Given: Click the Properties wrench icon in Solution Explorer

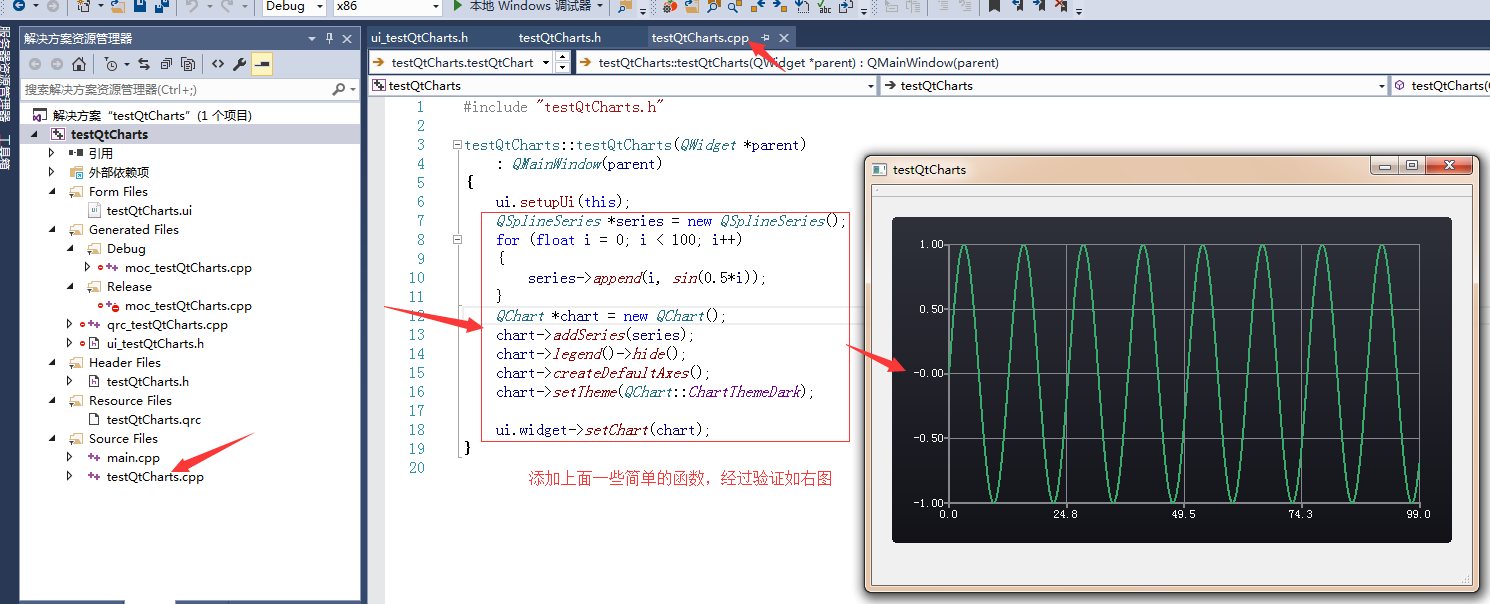Looking at the screenshot, I should point(239,63).
